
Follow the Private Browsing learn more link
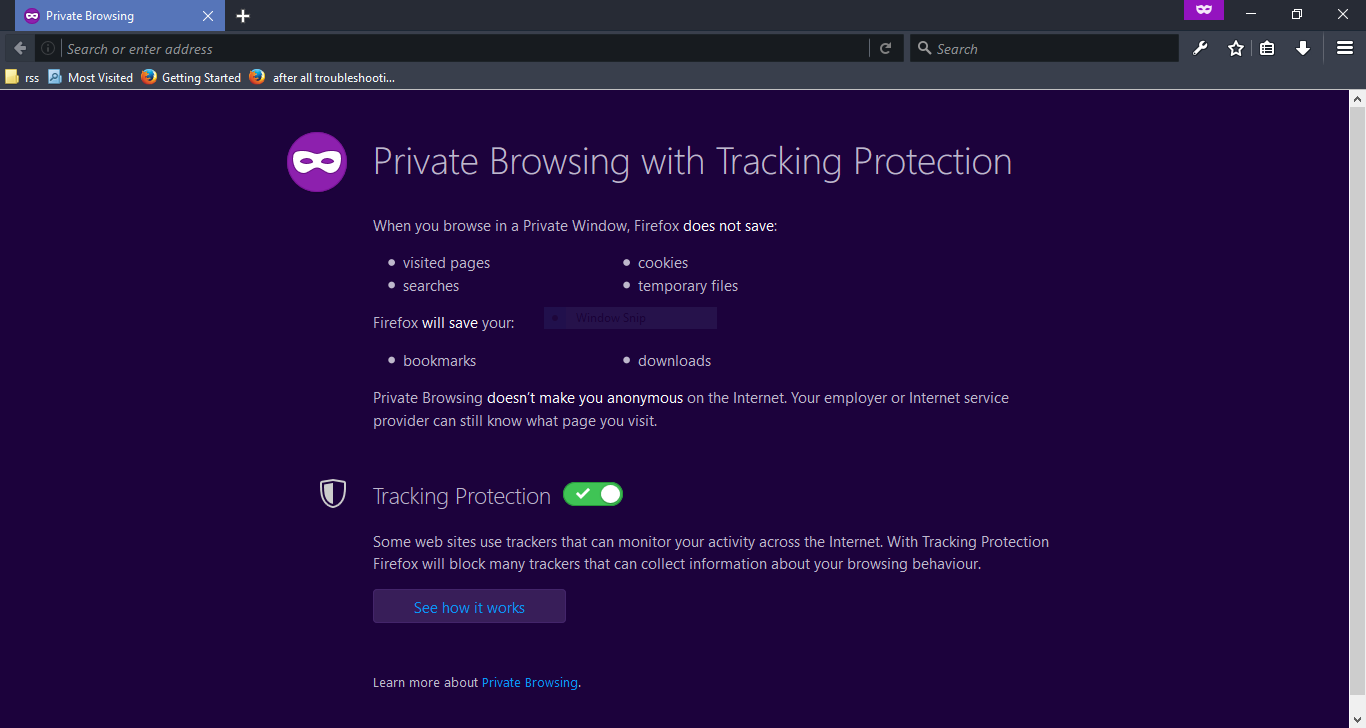pyautogui.click(x=530, y=683)
